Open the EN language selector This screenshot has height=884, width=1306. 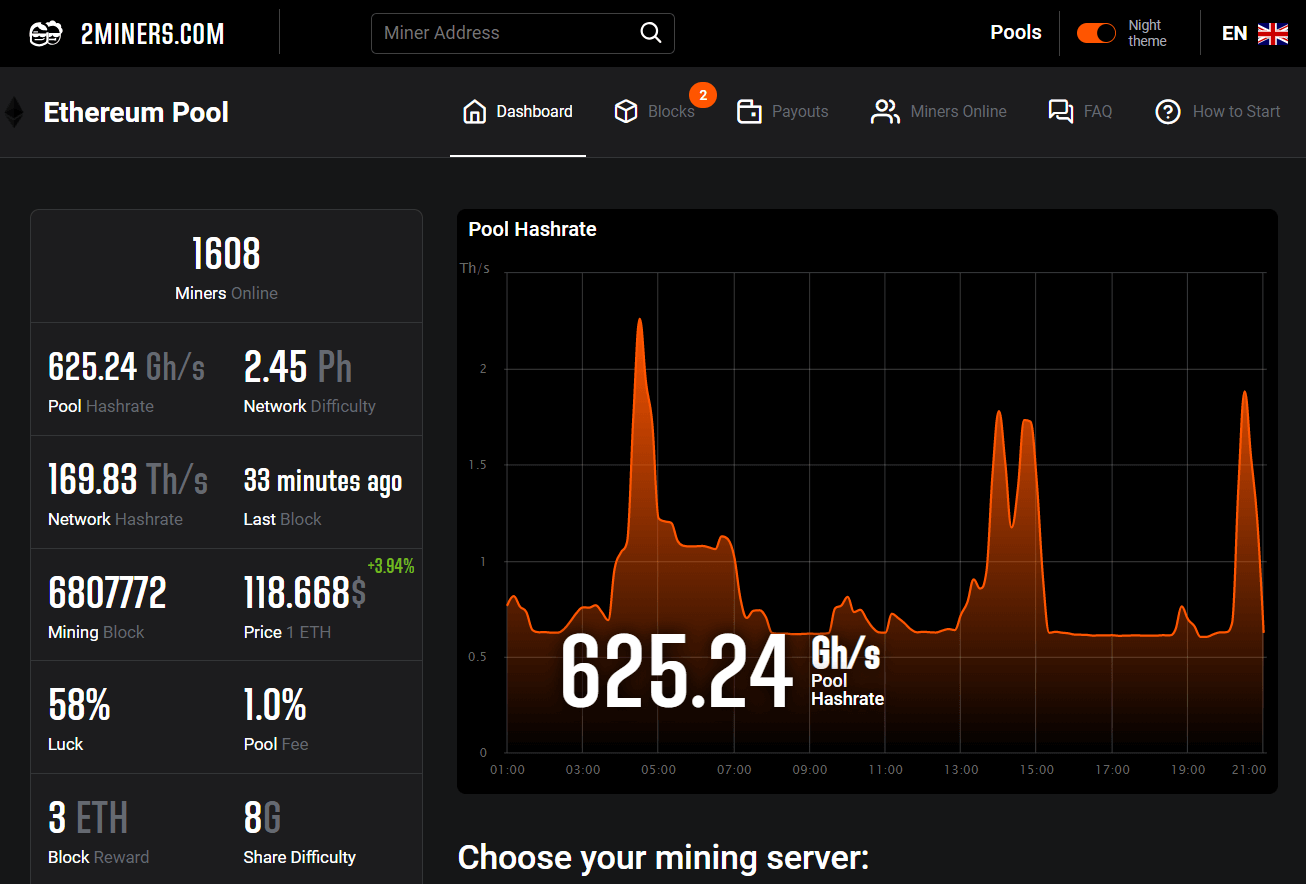[x=1234, y=33]
